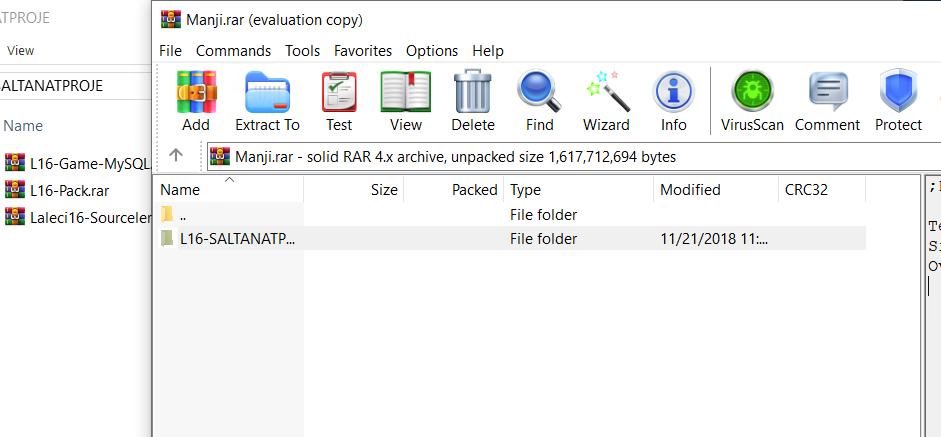
Task: Sort by Name column in WinRAR
Action: coord(229,190)
